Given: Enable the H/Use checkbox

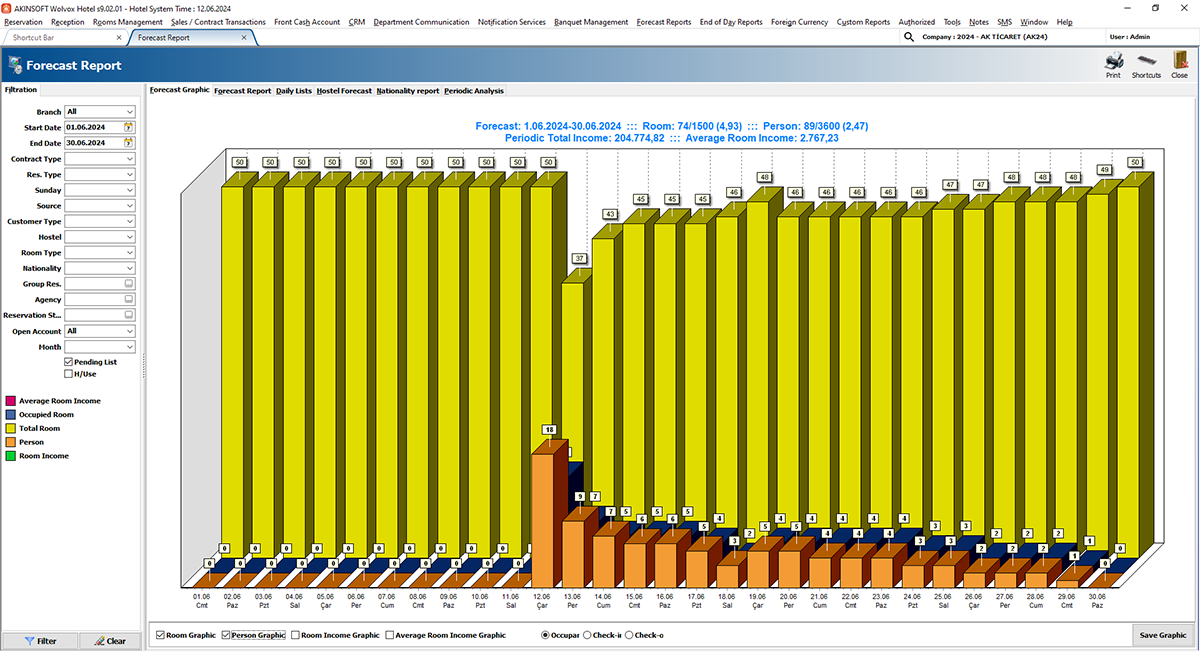Looking at the screenshot, I should (68, 374).
